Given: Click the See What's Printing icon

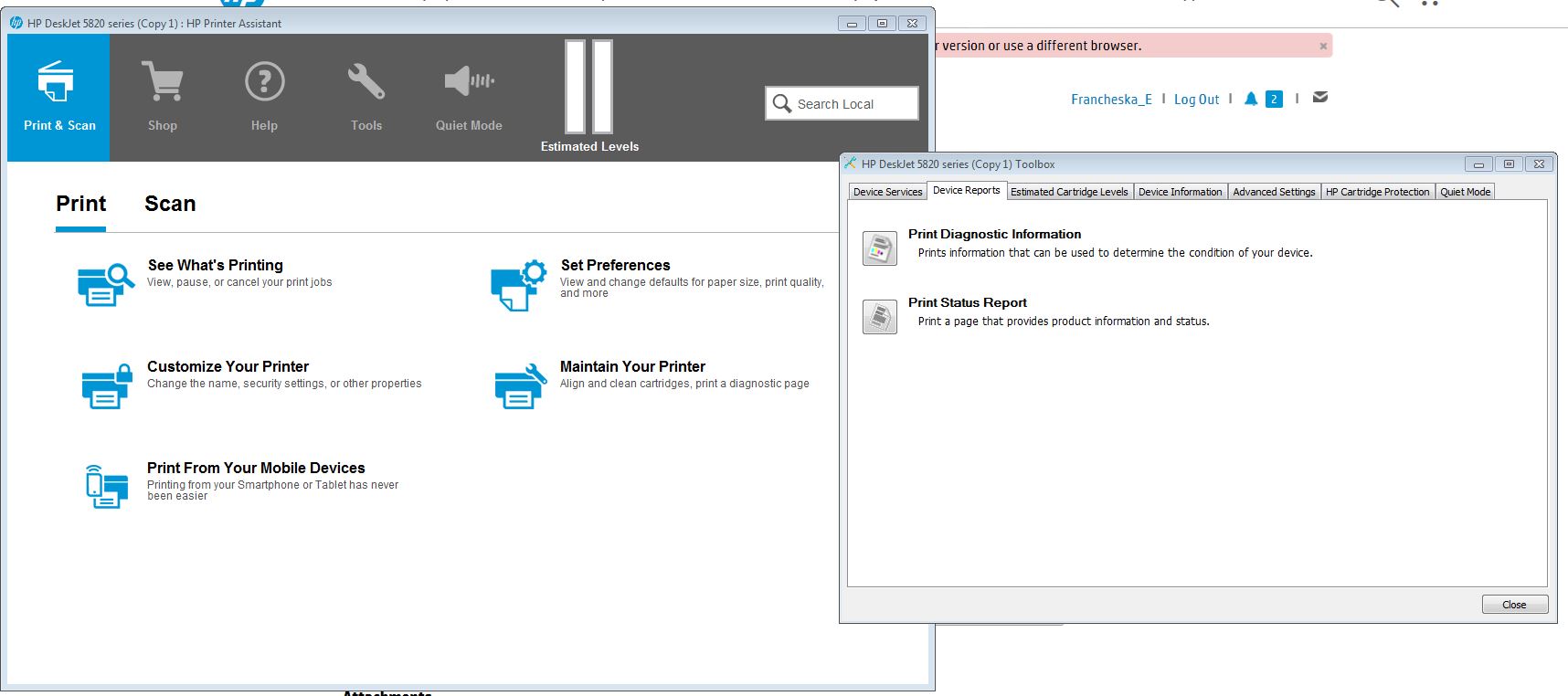Looking at the screenshot, I should 105,284.
